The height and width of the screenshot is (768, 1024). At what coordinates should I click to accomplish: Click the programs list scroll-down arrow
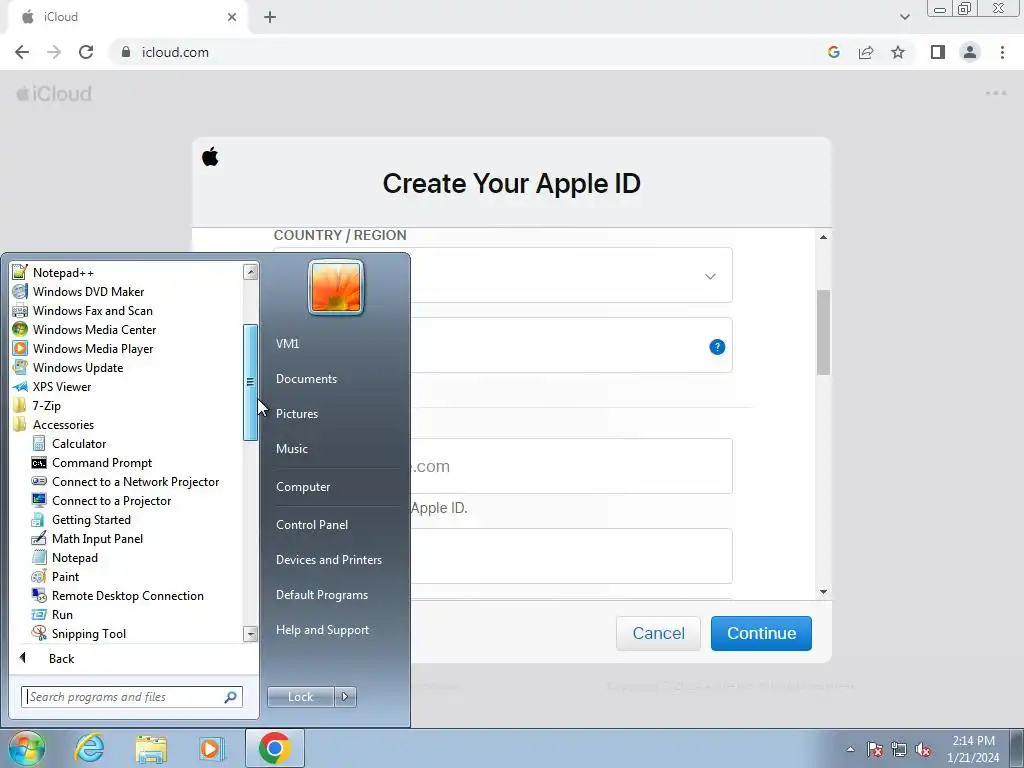click(x=250, y=633)
